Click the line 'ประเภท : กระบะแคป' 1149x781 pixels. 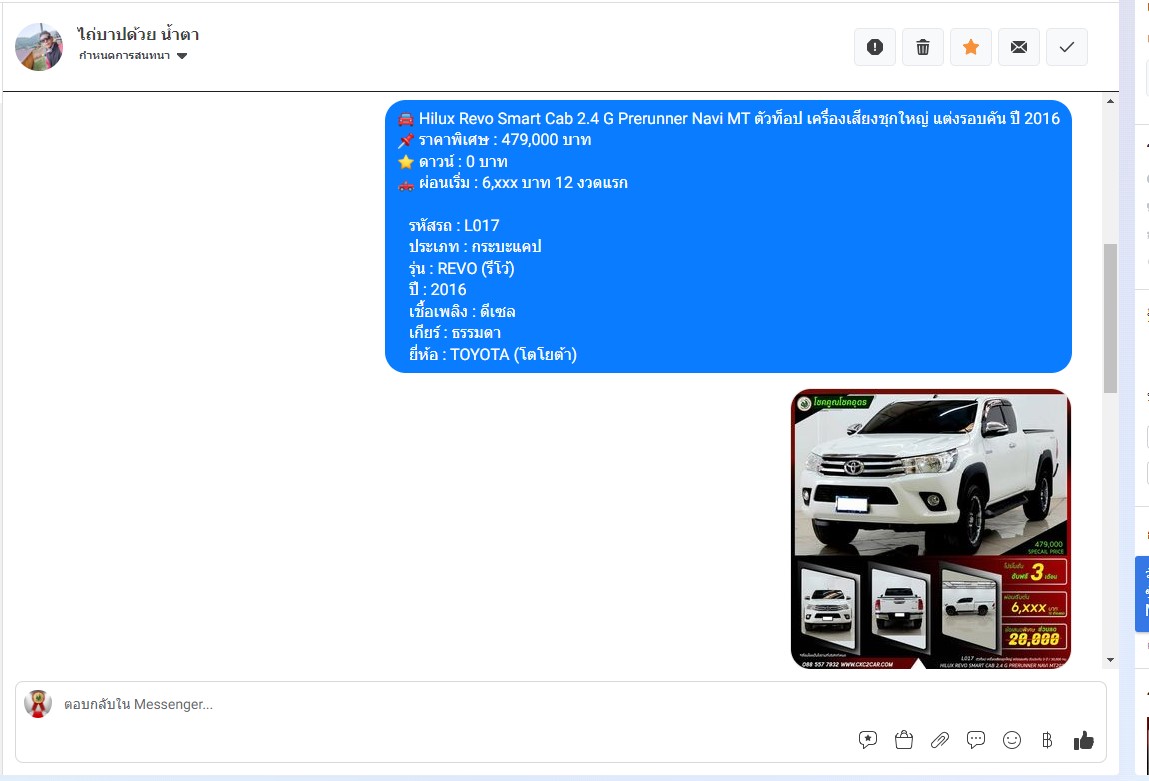[475, 247]
